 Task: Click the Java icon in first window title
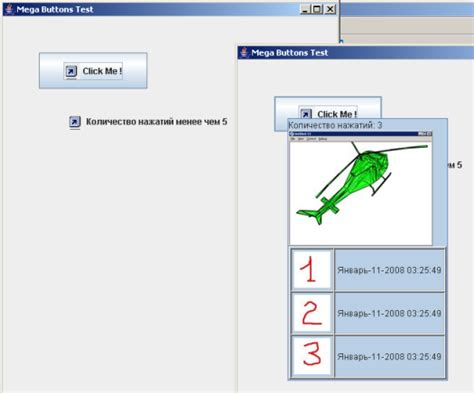(x=9, y=9)
